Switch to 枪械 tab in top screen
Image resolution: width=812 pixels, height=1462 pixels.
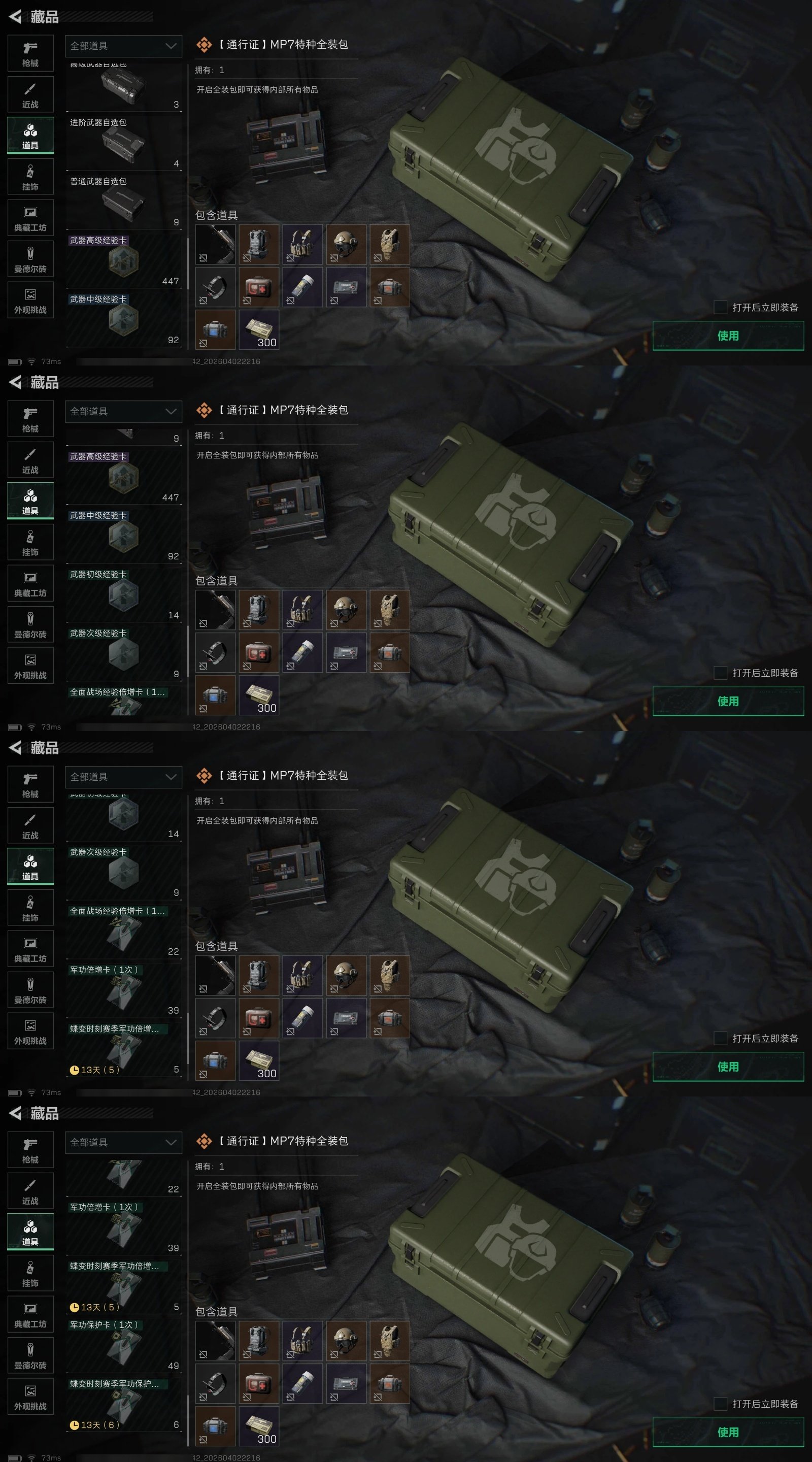click(x=30, y=53)
